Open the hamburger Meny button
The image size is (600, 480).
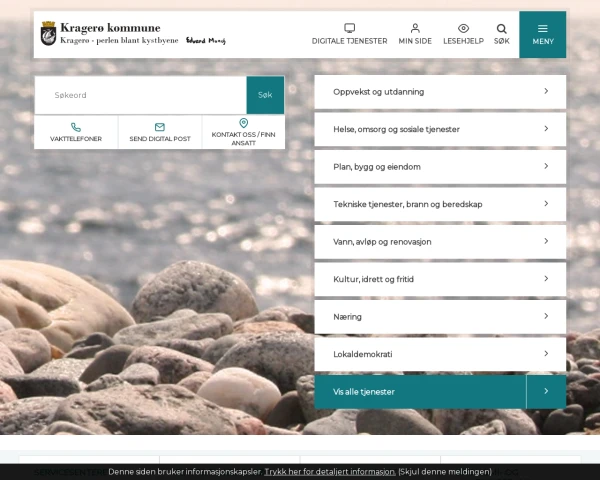[x=542, y=34]
